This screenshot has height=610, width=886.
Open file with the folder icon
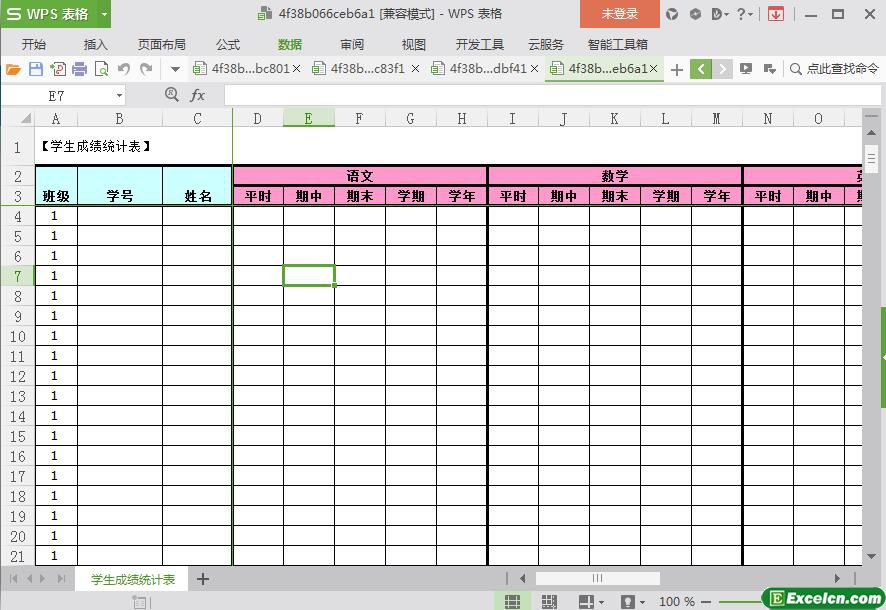(13, 69)
